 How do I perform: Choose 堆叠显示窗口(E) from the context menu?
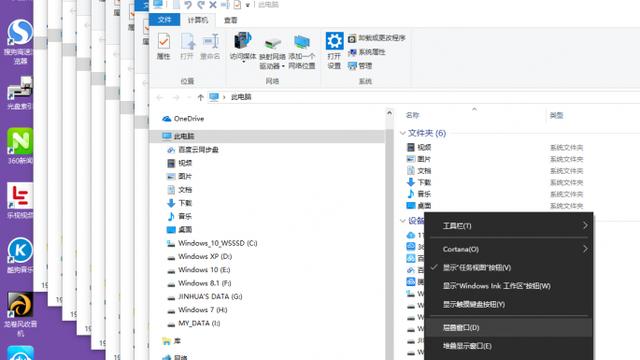pyautogui.click(x=509, y=346)
